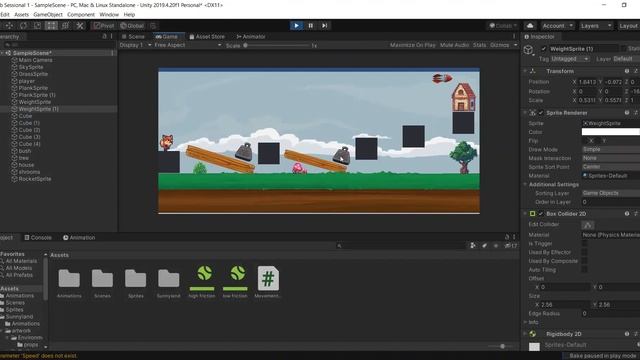
Task: Select the high friction physics material
Action: click(202, 282)
